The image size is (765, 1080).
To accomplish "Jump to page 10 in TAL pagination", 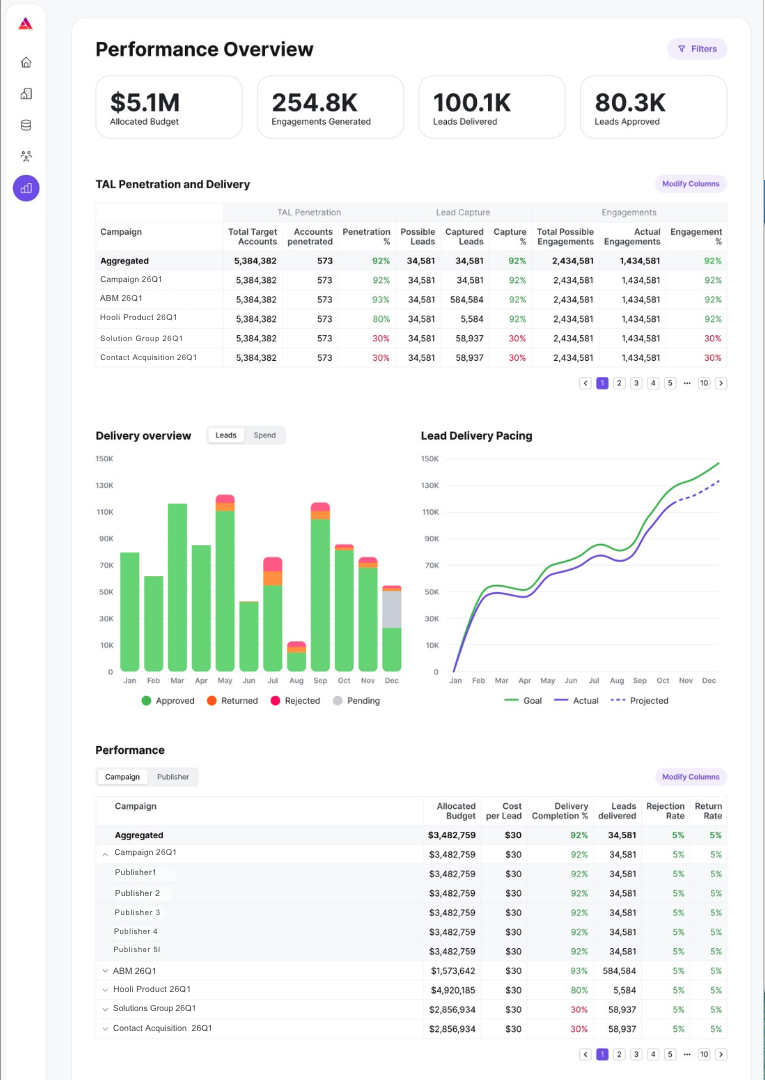I will pos(704,383).
